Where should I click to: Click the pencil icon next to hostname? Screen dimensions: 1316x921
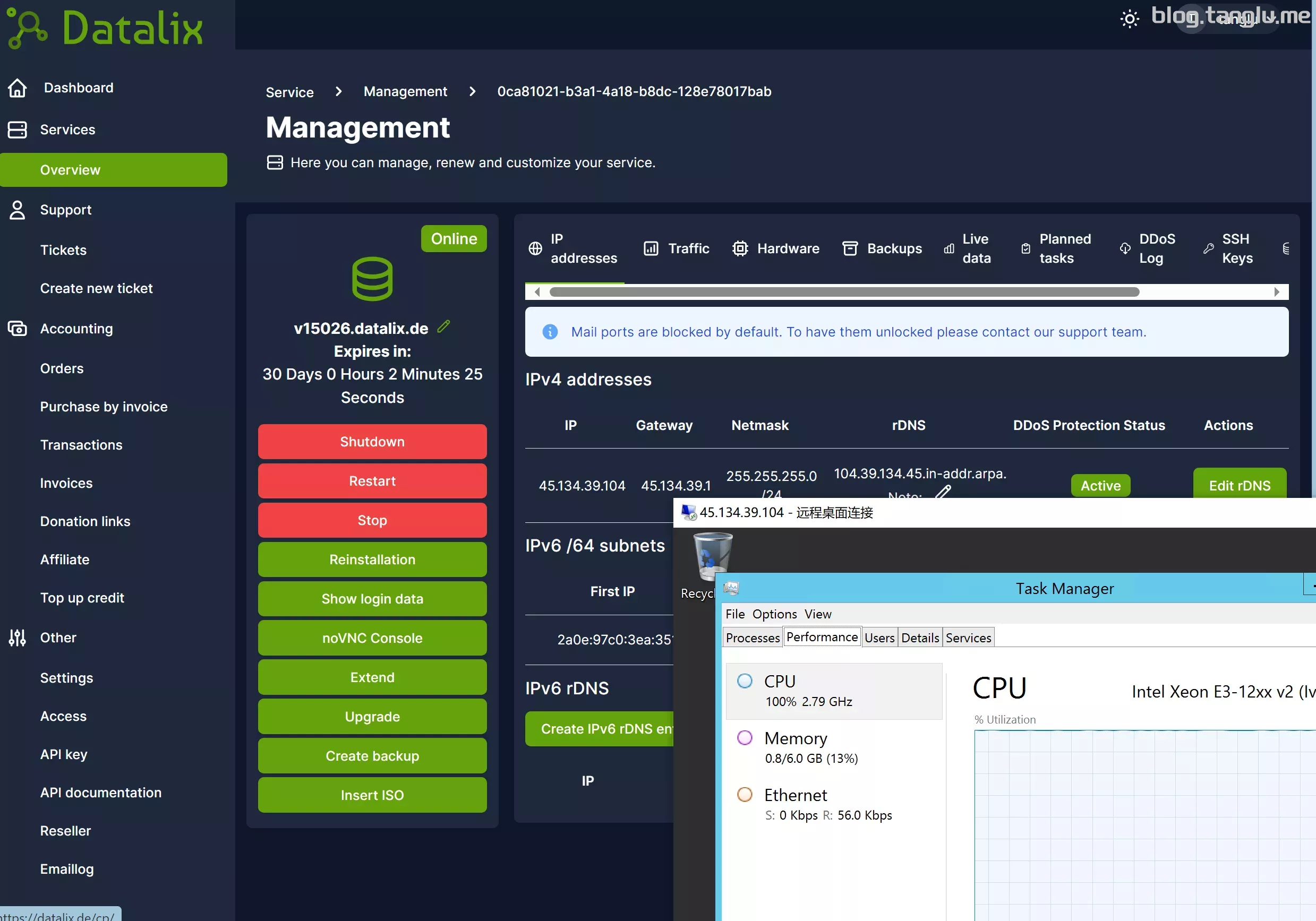(443, 326)
